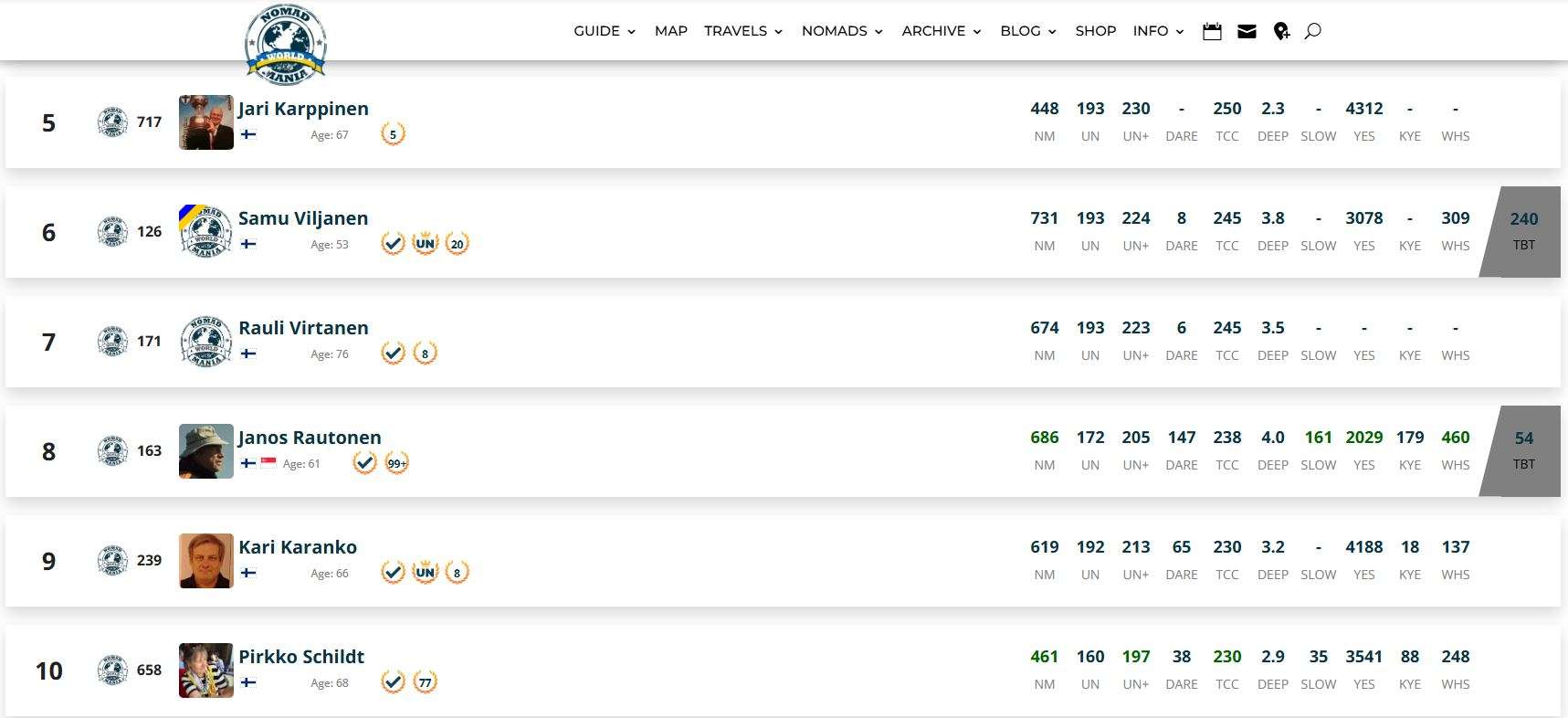
Task: Open Kari Karanko's profile name
Action: click(298, 547)
